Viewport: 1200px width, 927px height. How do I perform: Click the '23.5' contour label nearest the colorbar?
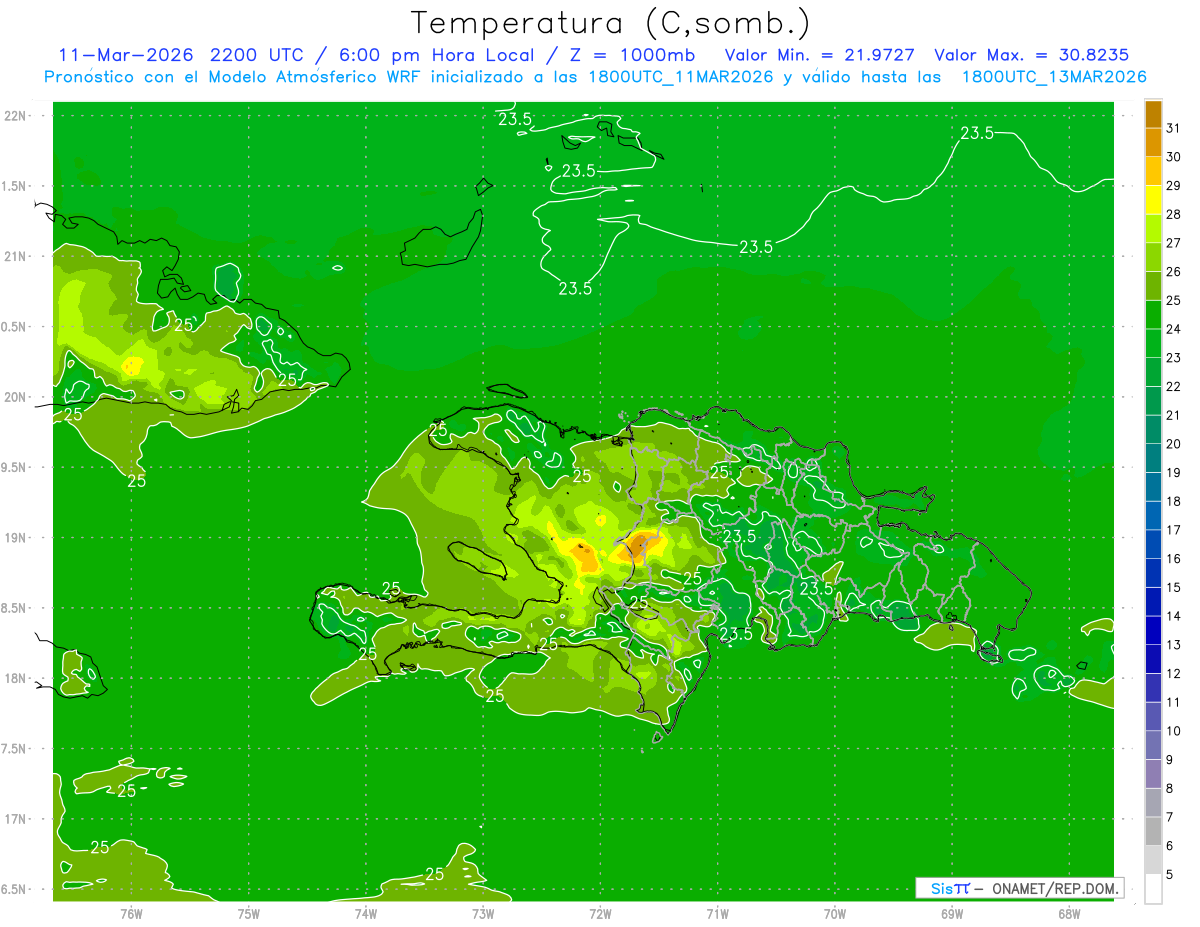point(977,133)
